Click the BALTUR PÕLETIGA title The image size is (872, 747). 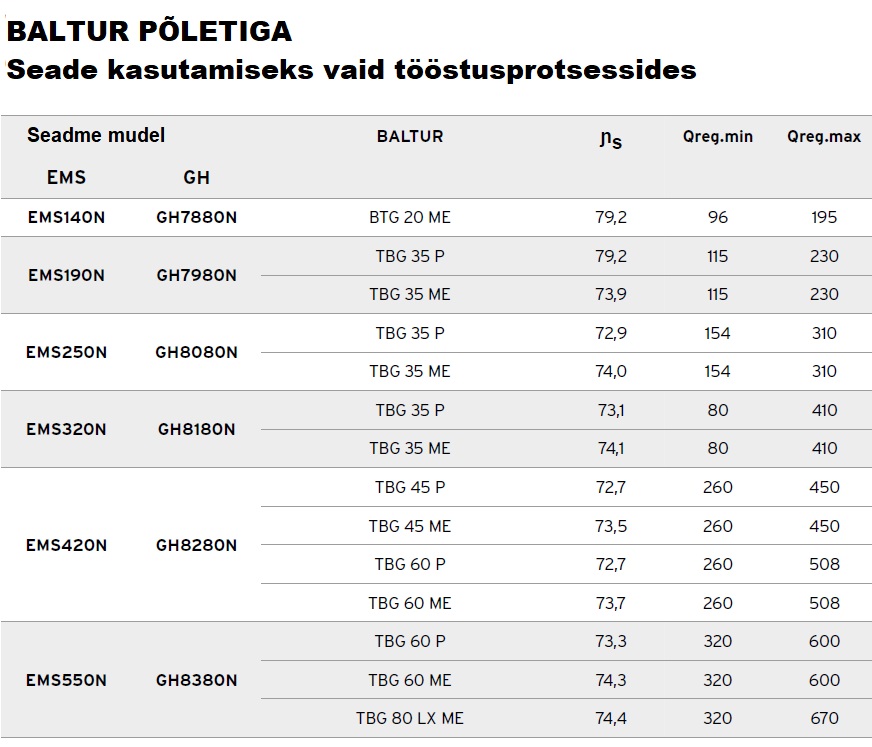149,31
